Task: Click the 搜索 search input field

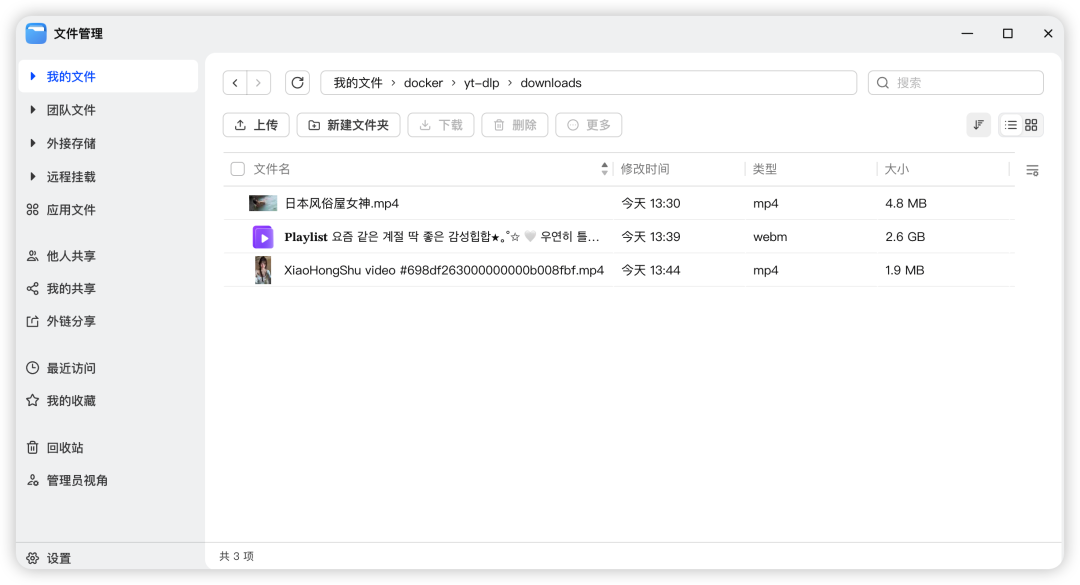Action: coord(955,82)
